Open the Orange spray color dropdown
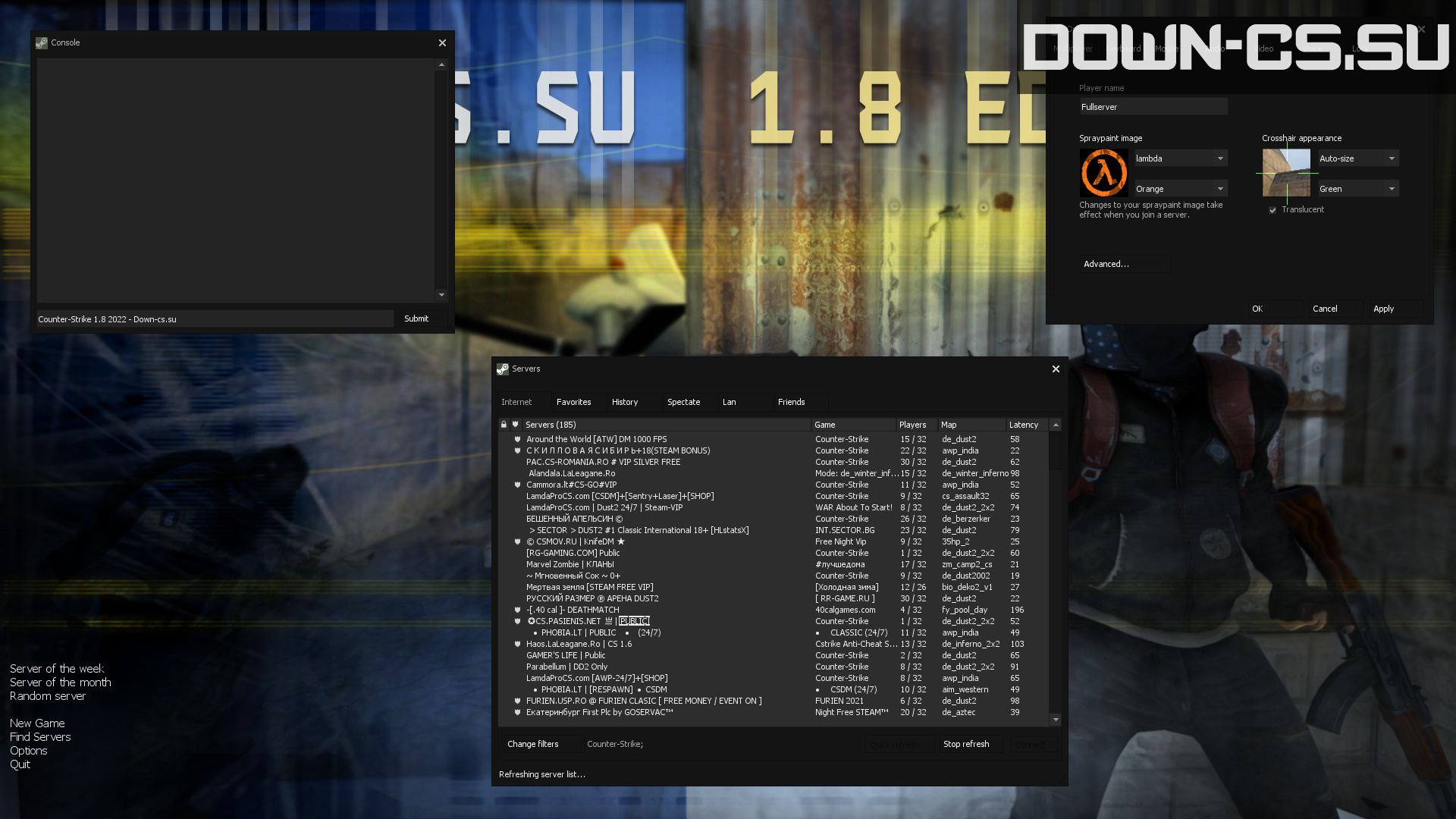The width and height of the screenshot is (1456, 819). tap(1180, 189)
